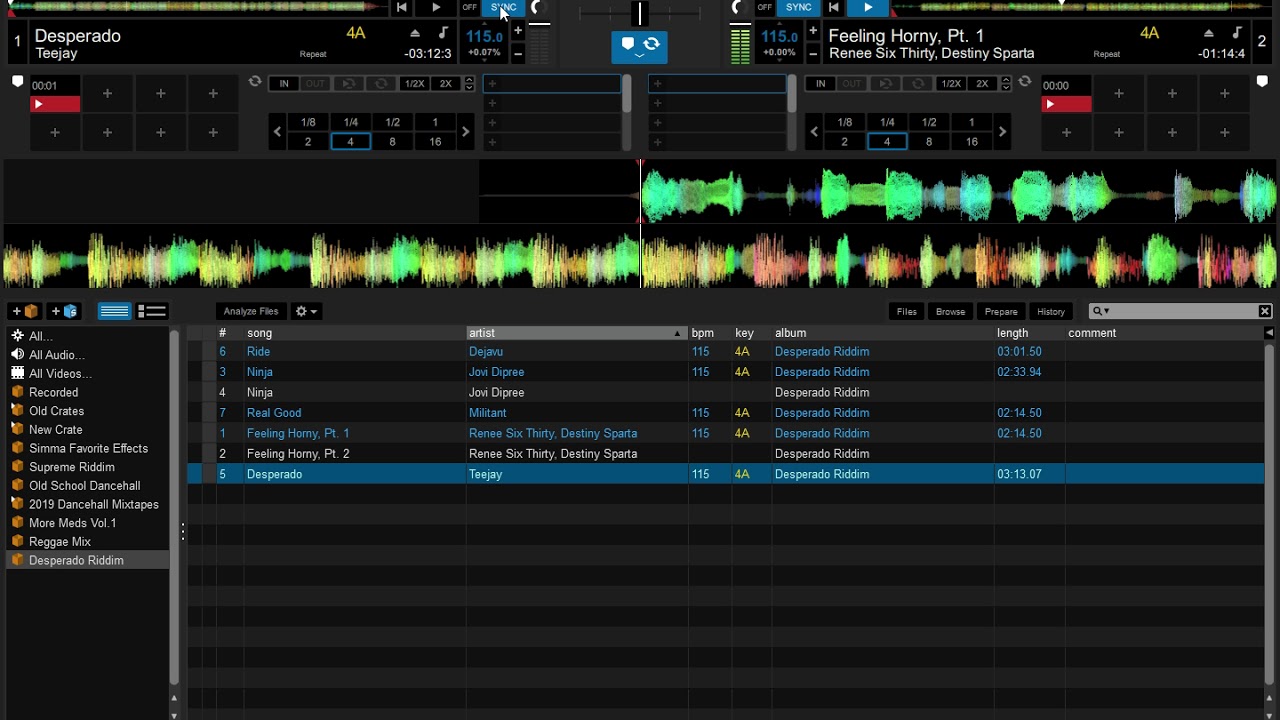The width and height of the screenshot is (1280, 720).
Task: Open the library settings gear dropdown
Action: (306, 311)
